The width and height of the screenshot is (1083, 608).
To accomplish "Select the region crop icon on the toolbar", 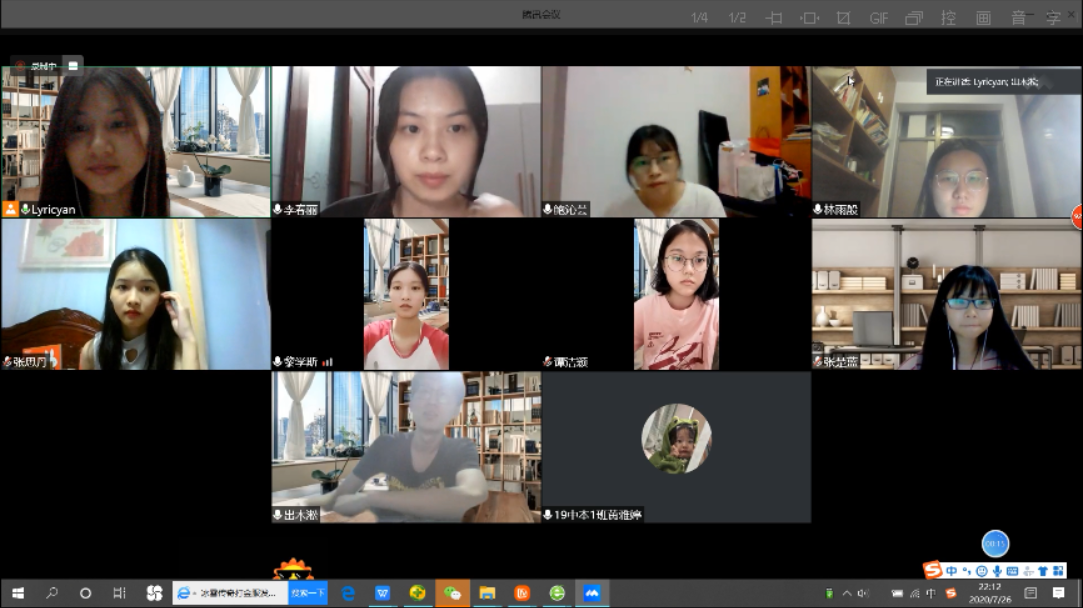I will 841,17.
